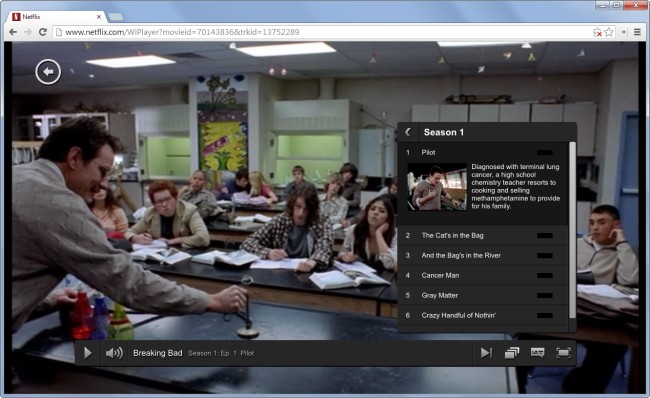Click the Pilot episode description text
This screenshot has height=398, width=650.
click(516, 186)
